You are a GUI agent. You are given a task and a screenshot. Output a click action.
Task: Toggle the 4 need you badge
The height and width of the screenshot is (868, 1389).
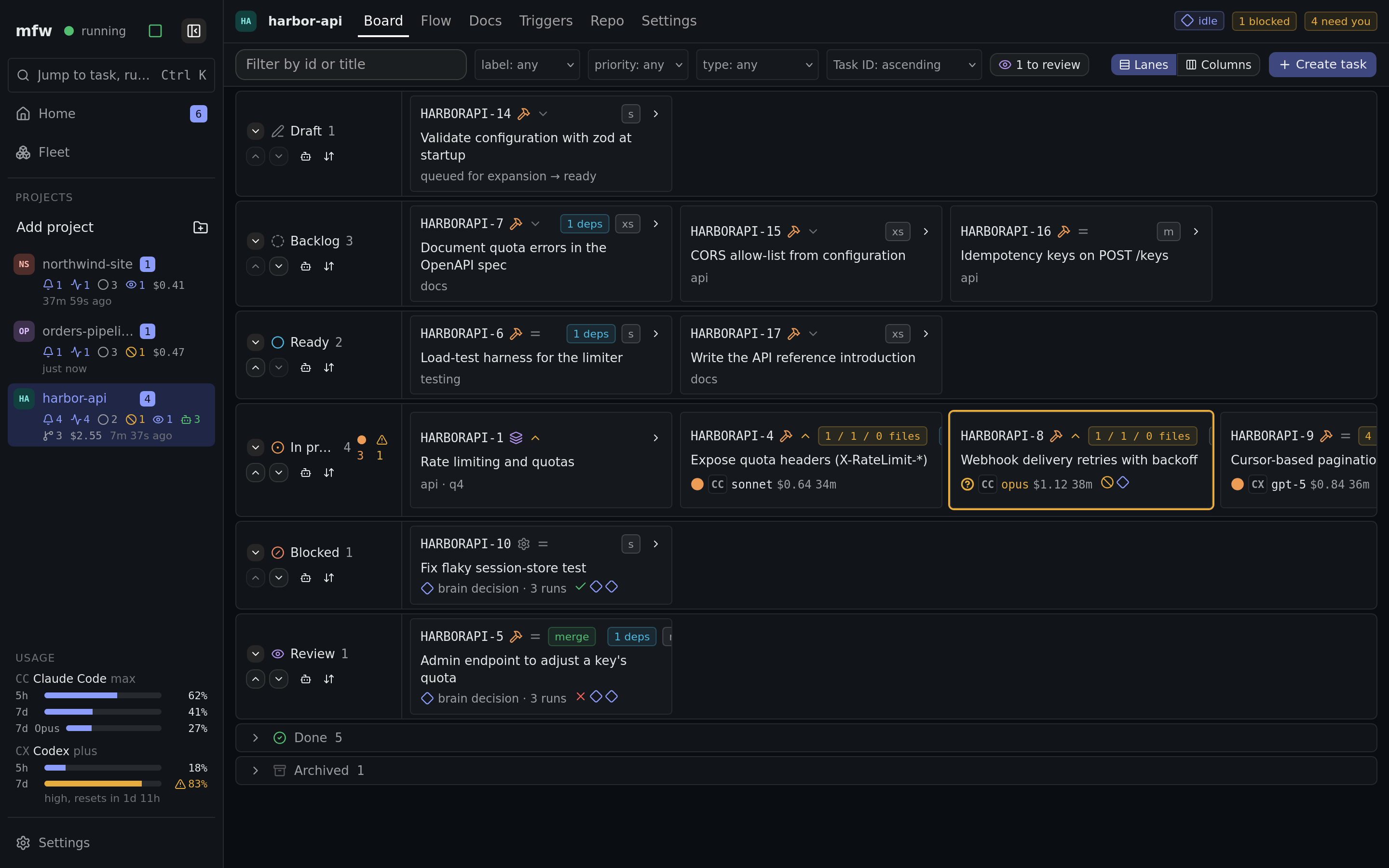click(x=1340, y=21)
